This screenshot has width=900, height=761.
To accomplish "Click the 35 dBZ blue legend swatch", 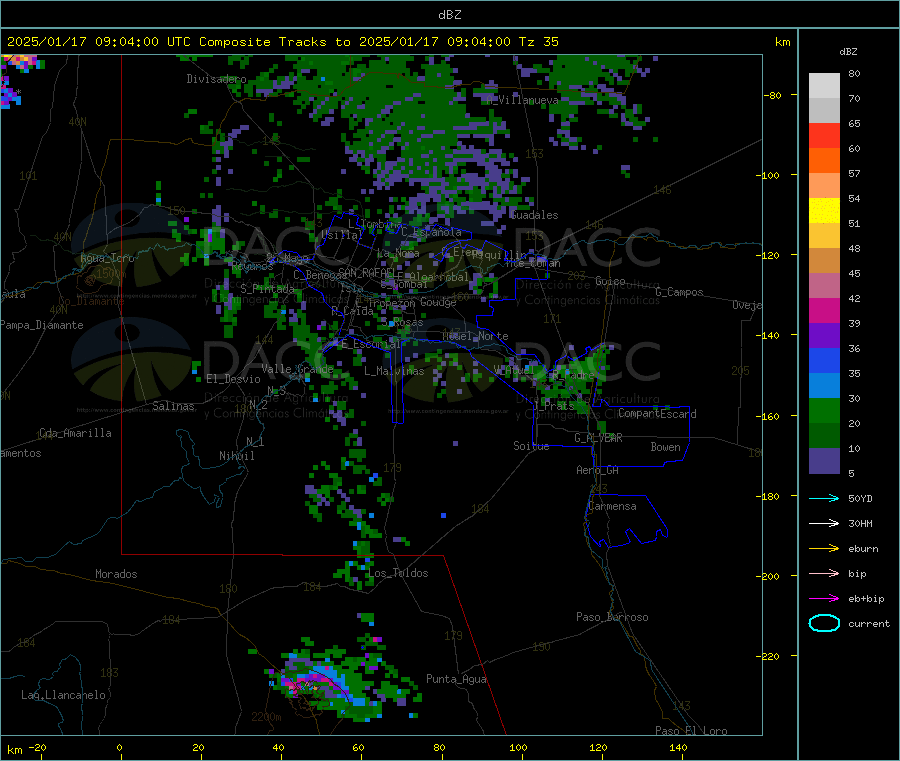I will click(x=824, y=360).
